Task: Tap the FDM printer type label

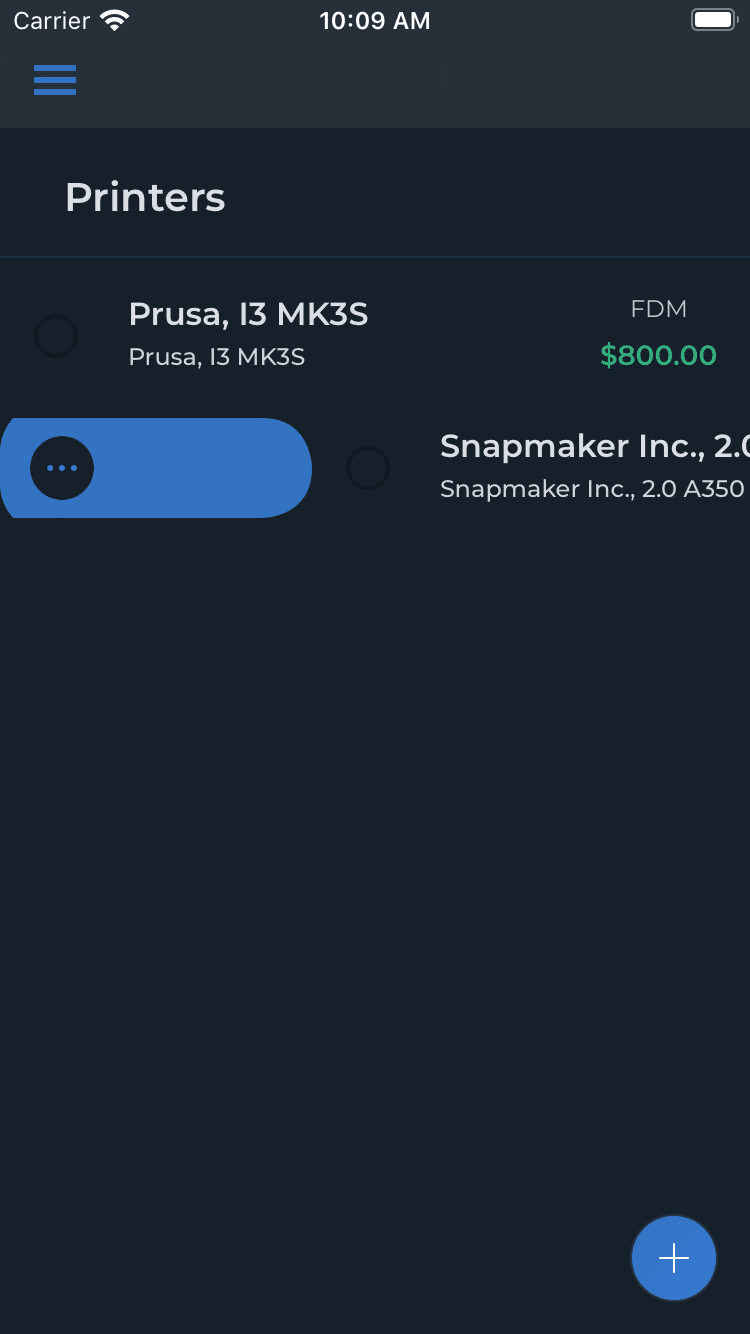Action: point(659,309)
